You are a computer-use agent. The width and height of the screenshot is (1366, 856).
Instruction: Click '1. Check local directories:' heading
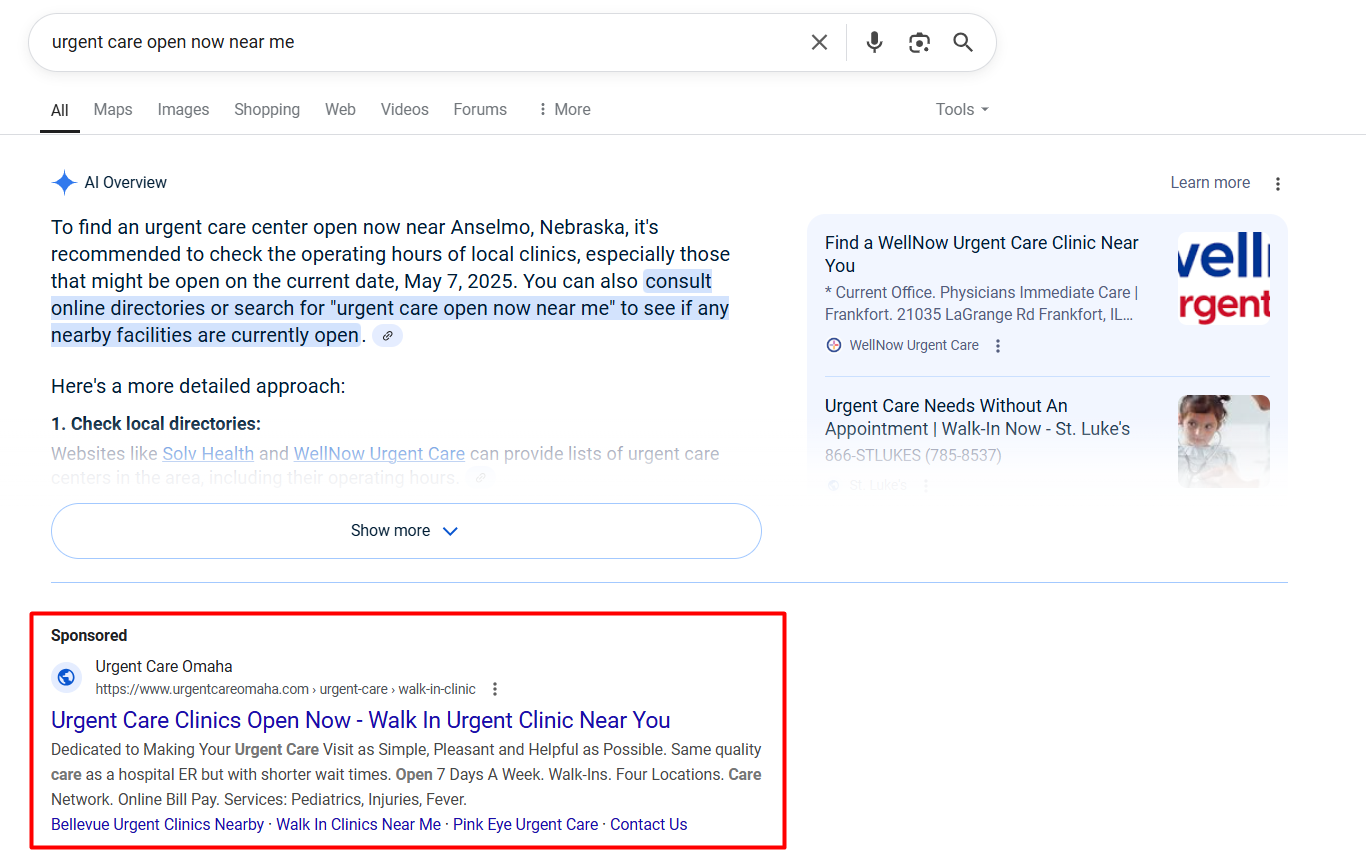tap(156, 424)
